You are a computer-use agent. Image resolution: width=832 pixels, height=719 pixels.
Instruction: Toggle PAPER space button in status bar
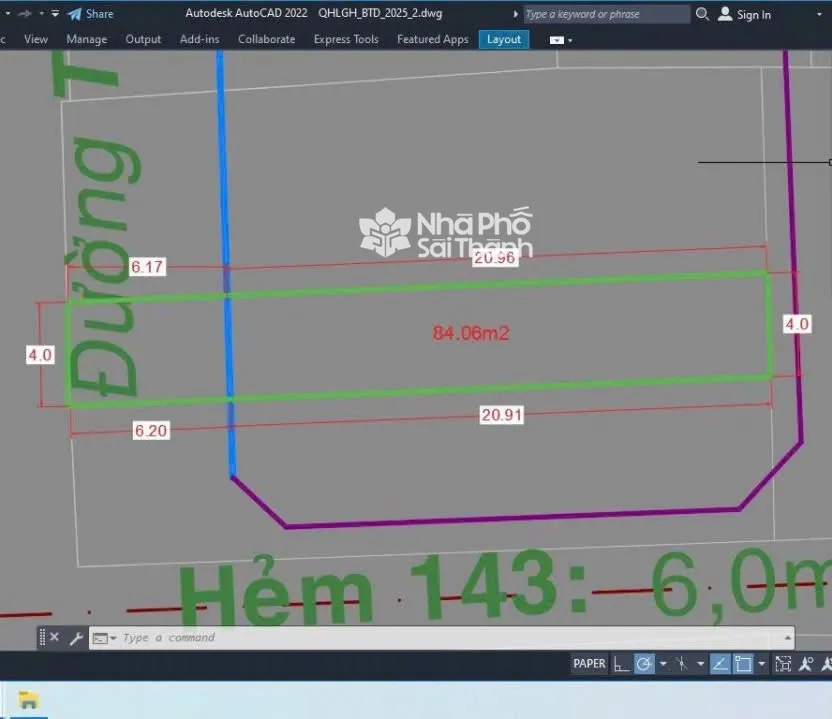pyautogui.click(x=589, y=663)
